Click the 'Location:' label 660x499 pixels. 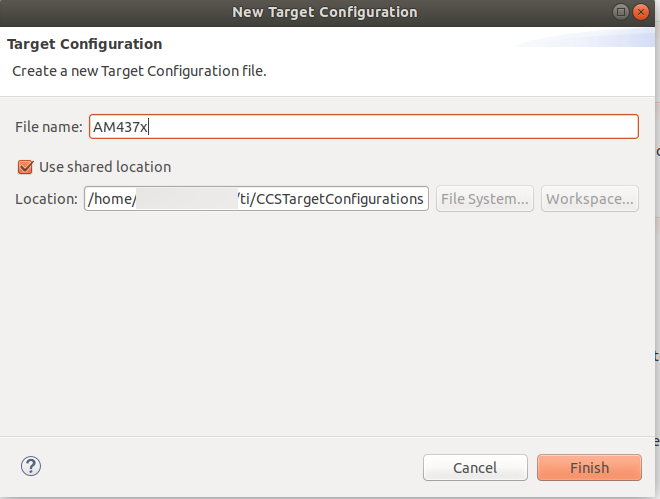click(46, 198)
